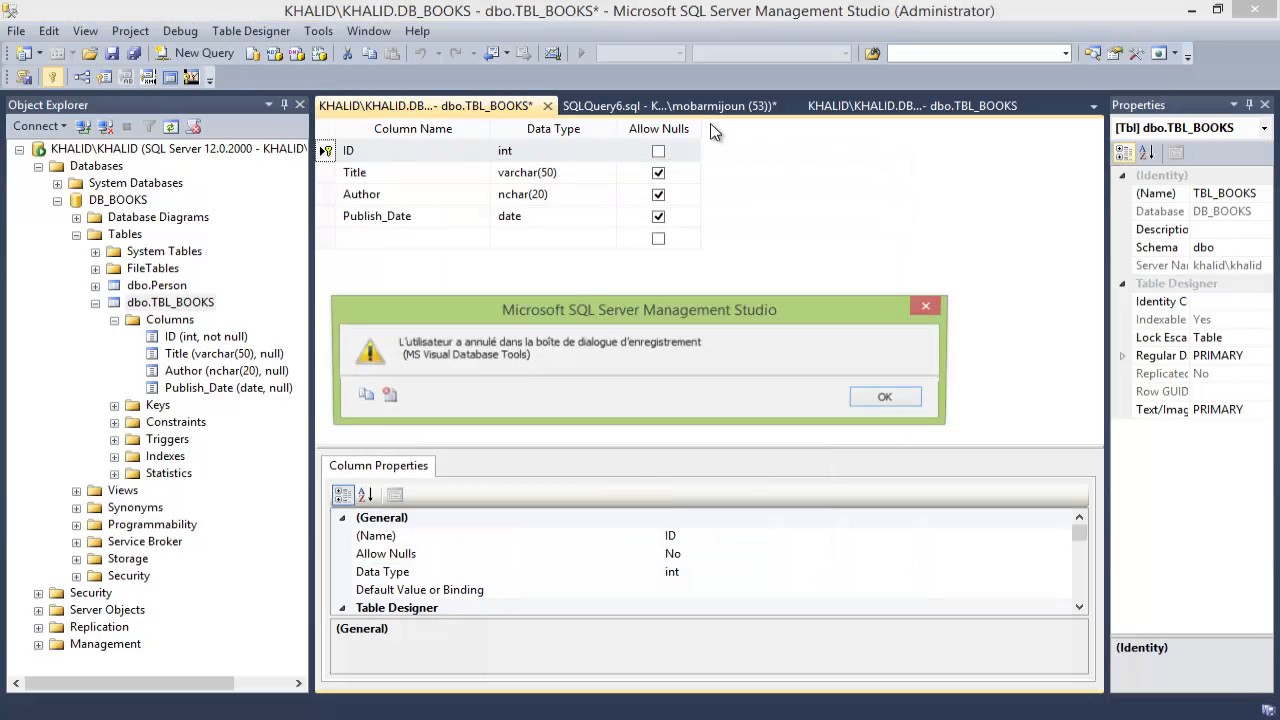This screenshot has width=1280, height=720.
Task: Click the Cut scissors icon
Action: coord(348,53)
